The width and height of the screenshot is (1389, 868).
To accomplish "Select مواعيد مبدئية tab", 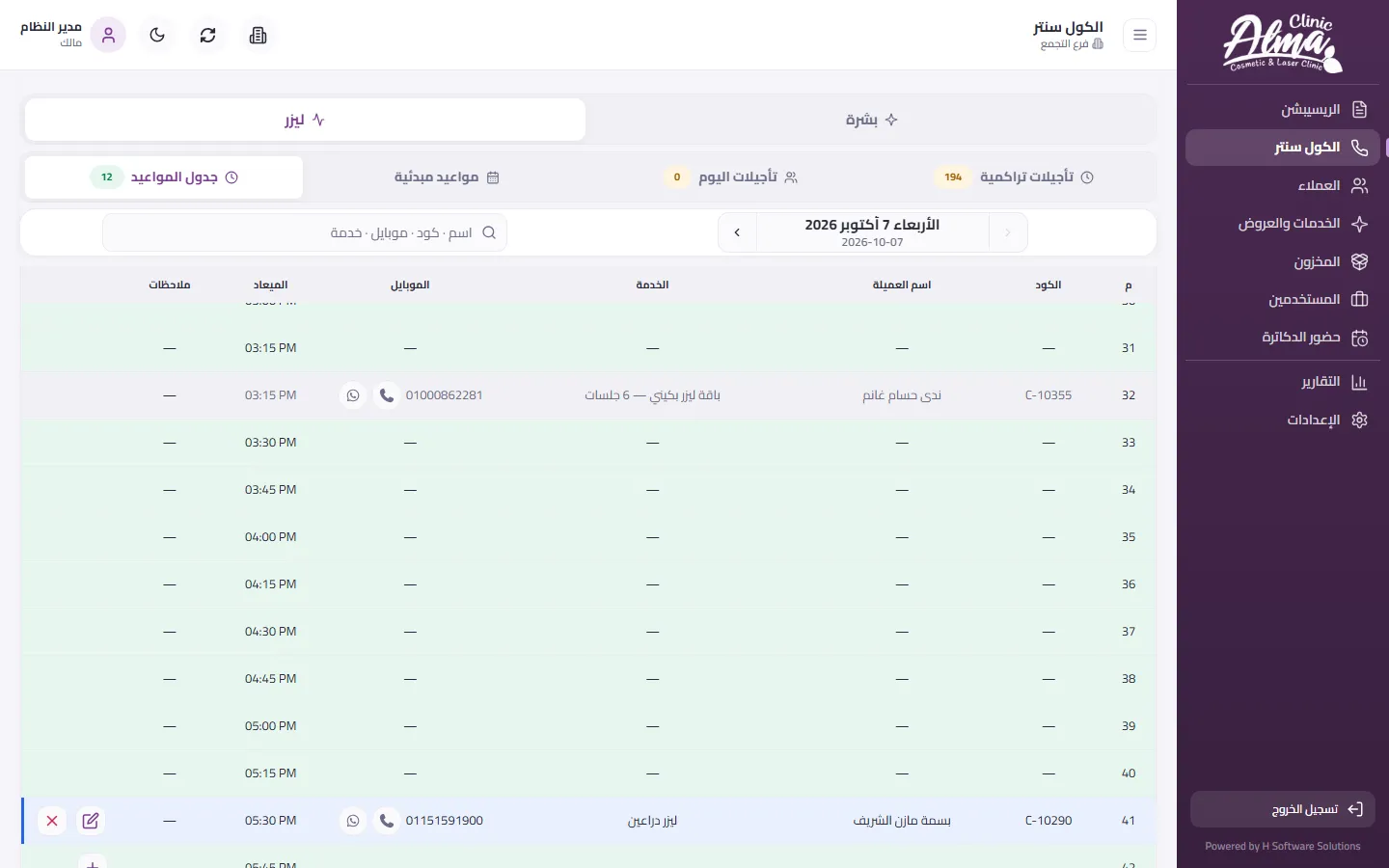I will click(447, 177).
